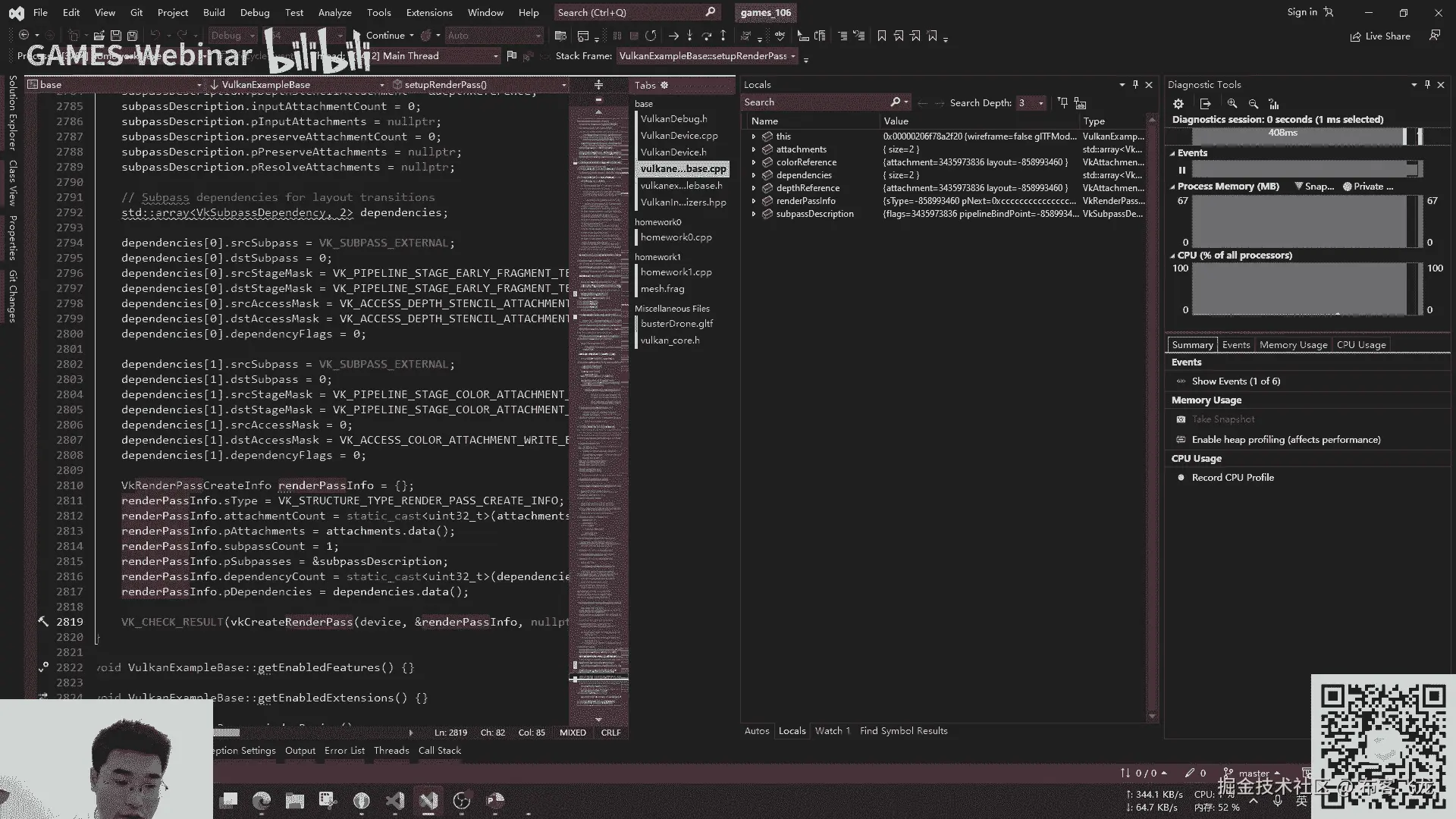The width and height of the screenshot is (1456, 819).
Task: Enable heap profiling option
Action: click(x=1285, y=440)
